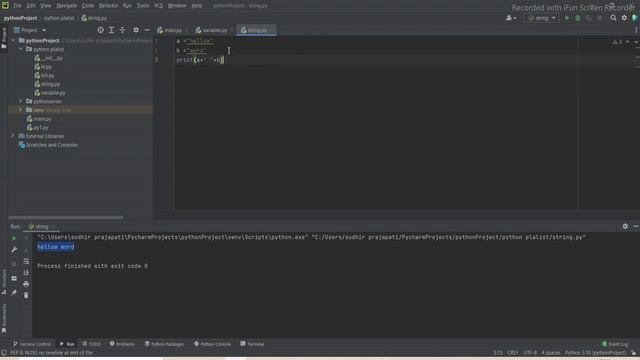Toggle the Bookmarks side tab
This screenshot has width=640, height=360.
4,318
